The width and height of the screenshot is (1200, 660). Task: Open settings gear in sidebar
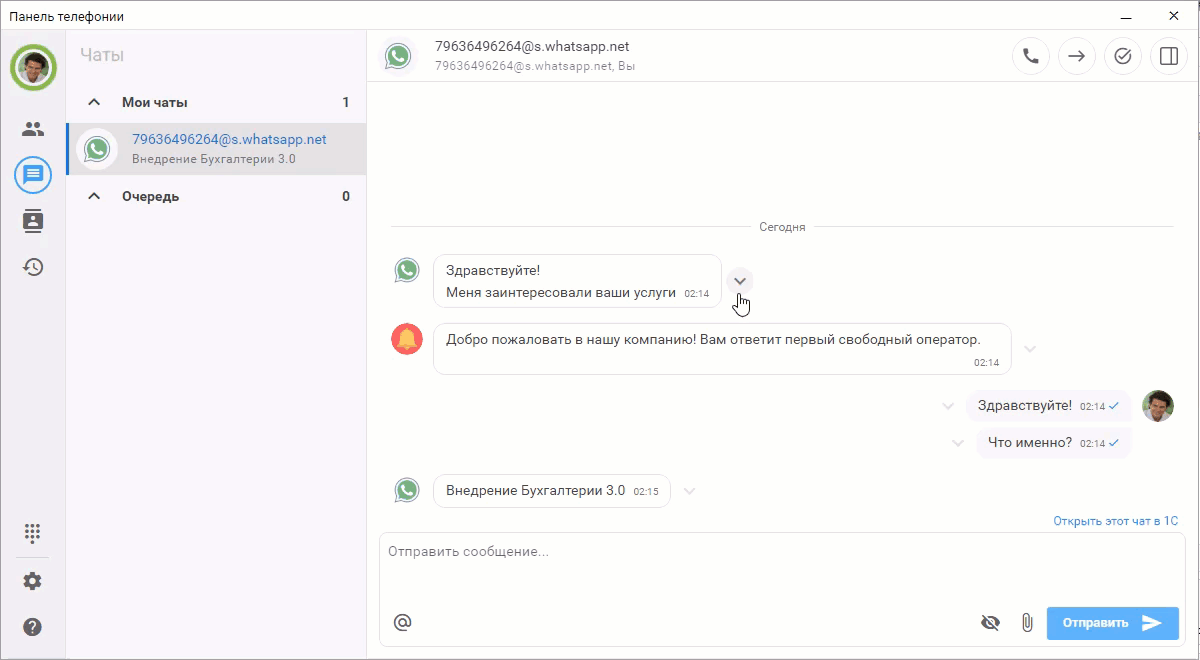click(33, 581)
